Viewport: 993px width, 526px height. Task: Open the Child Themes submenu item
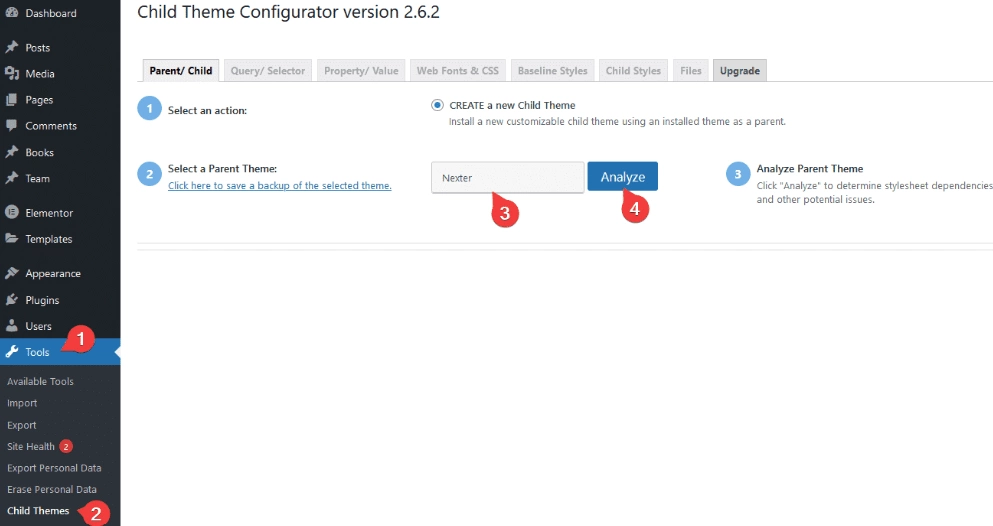(38, 511)
